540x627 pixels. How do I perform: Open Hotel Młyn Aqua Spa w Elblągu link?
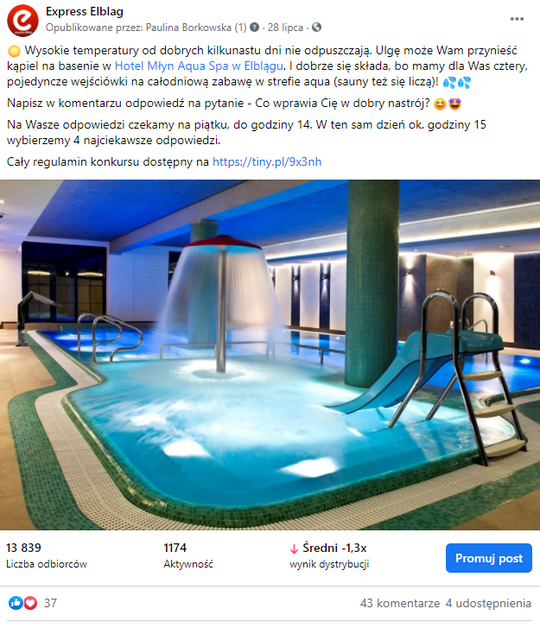click(x=199, y=66)
